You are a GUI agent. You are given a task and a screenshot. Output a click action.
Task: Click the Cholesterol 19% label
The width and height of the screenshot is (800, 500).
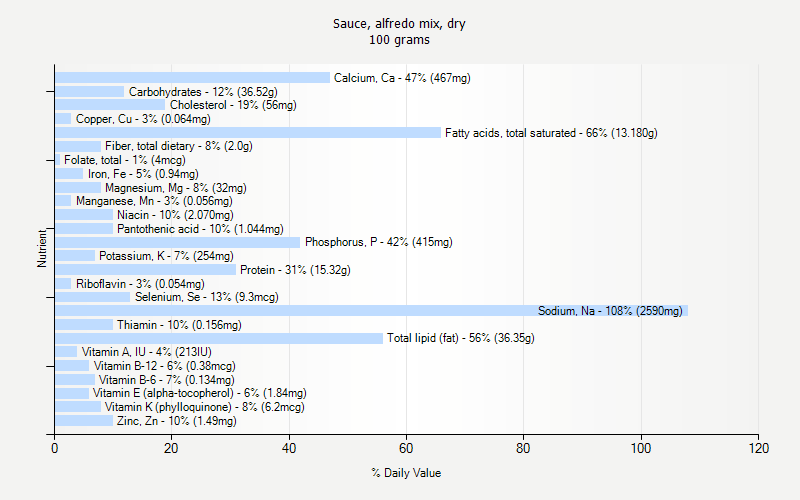(247, 105)
